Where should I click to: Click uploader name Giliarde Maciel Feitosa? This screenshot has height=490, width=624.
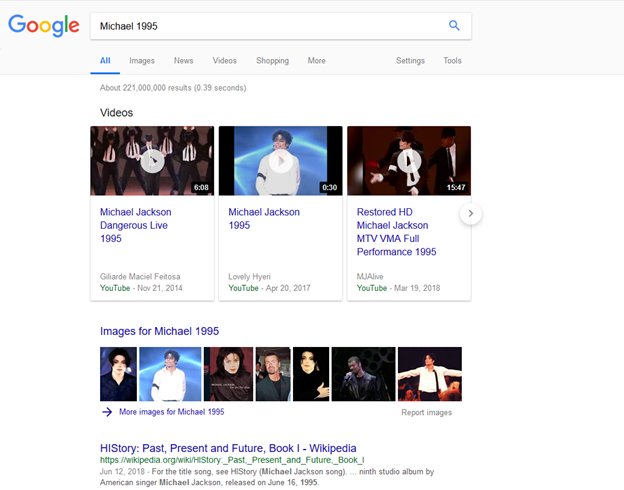(140, 277)
